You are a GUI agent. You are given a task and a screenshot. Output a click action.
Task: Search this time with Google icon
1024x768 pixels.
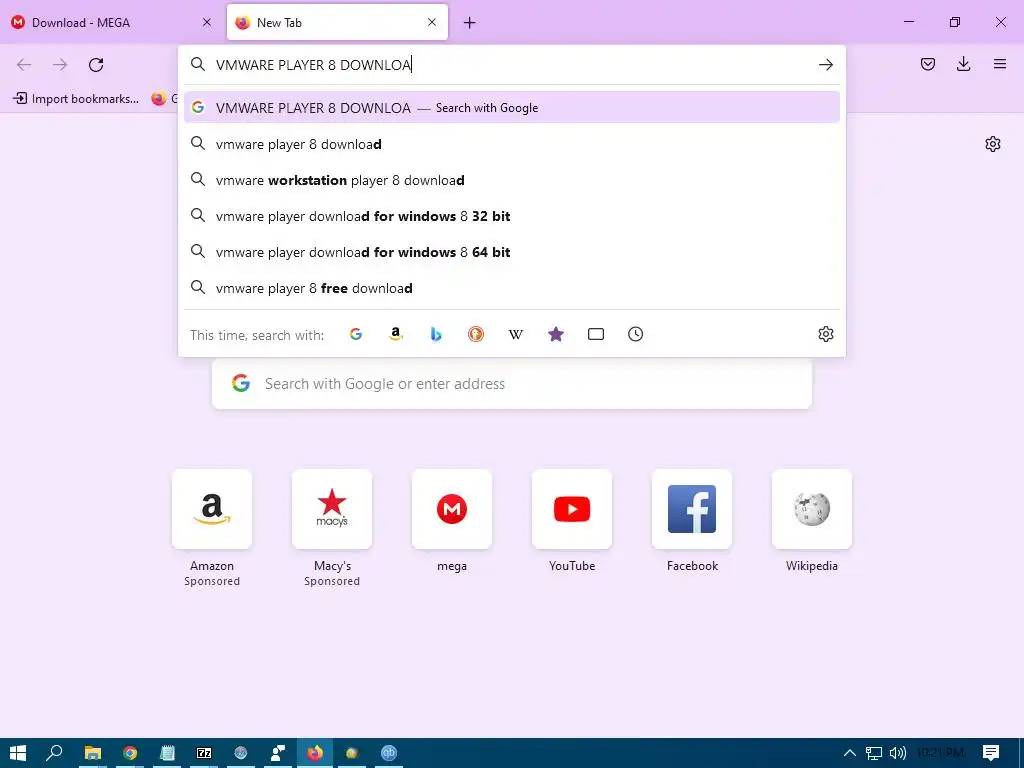coord(356,334)
